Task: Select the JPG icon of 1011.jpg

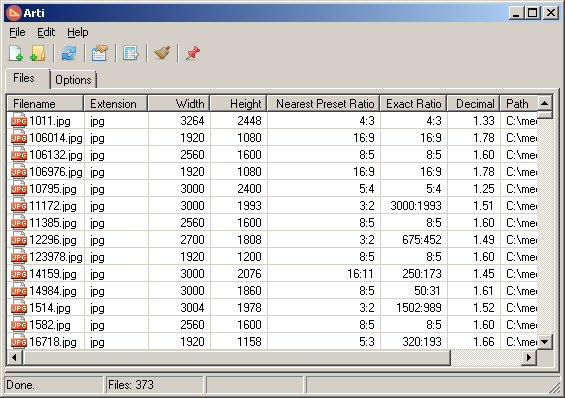Action: click(19, 121)
